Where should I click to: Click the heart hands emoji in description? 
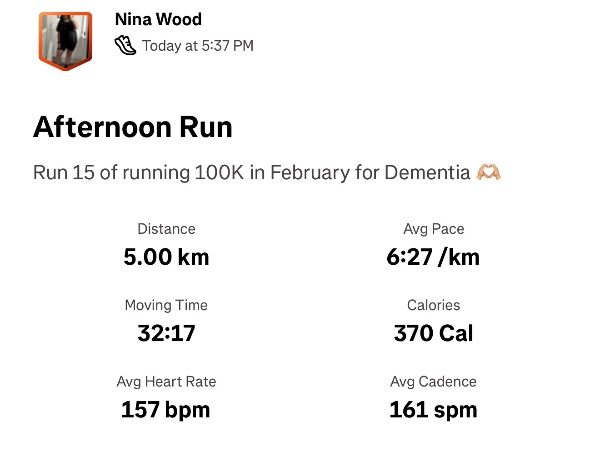point(489,173)
